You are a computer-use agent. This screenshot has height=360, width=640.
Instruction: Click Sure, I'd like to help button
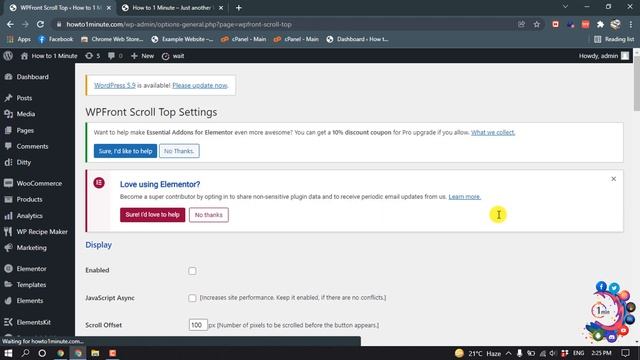click(125, 151)
